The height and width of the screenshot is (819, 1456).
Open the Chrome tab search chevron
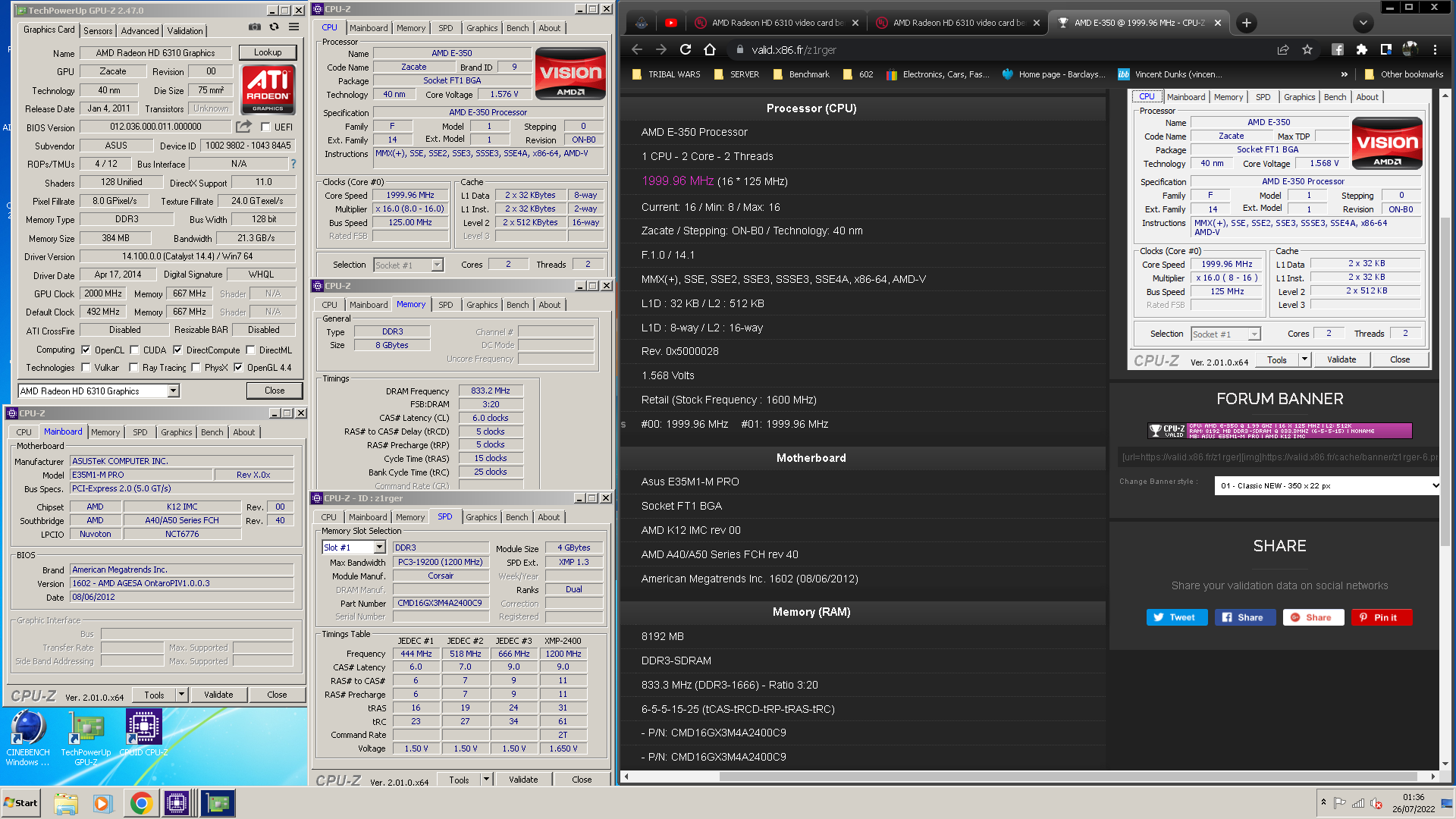(x=1363, y=23)
